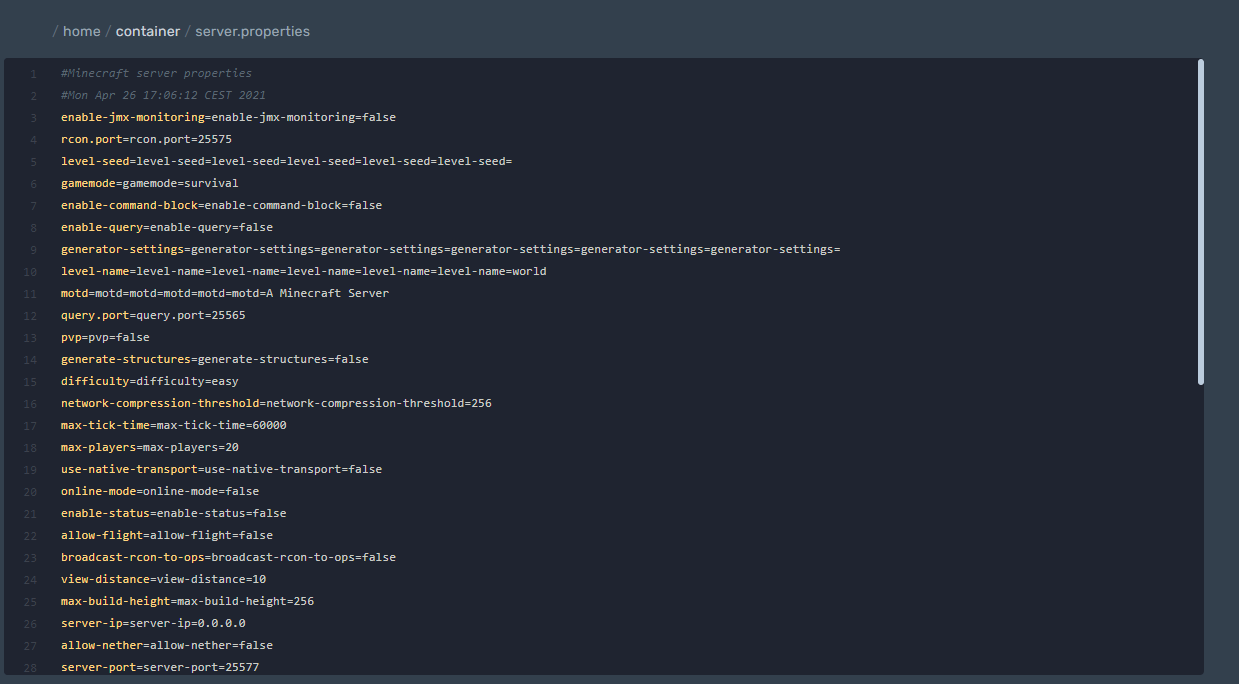Click the max-build-height=256 line
The image size is (1239, 684).
click(187, 601)
